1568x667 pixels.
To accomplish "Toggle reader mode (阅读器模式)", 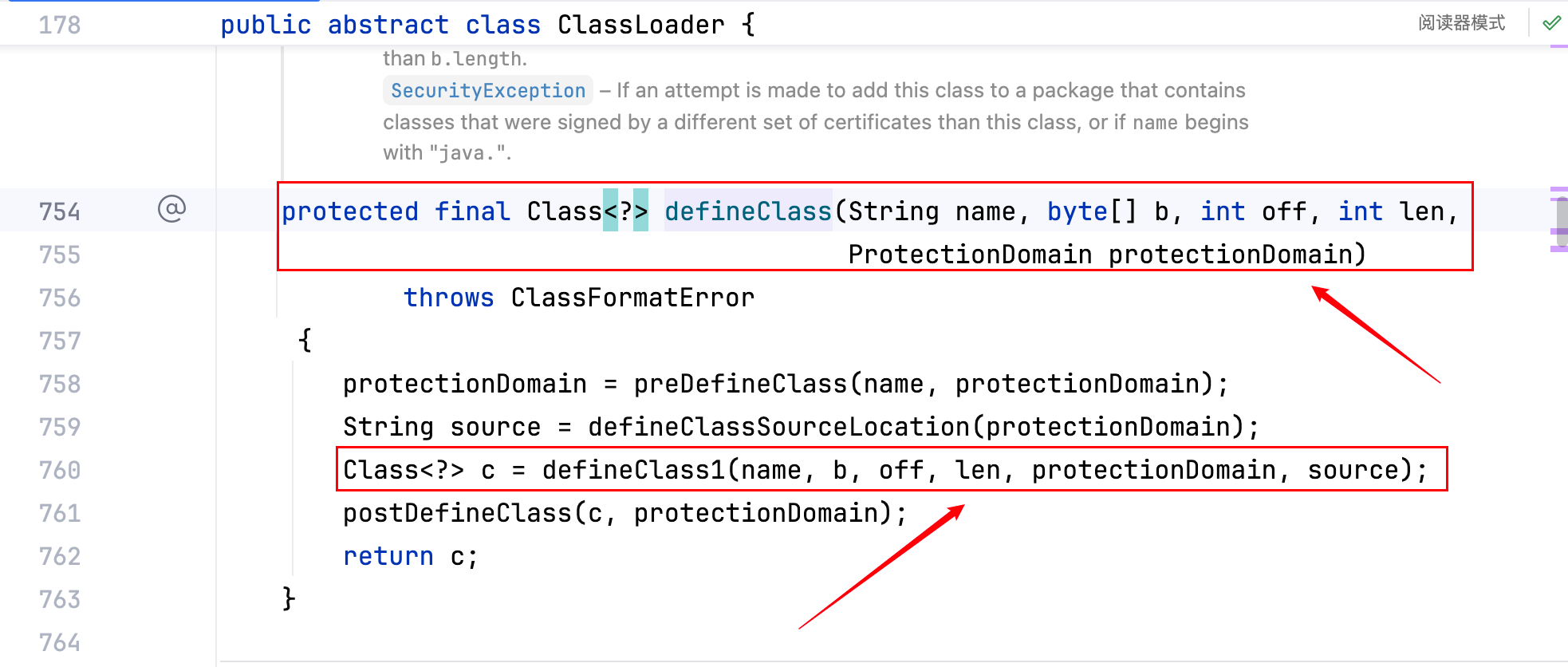I will (1461, 23).
